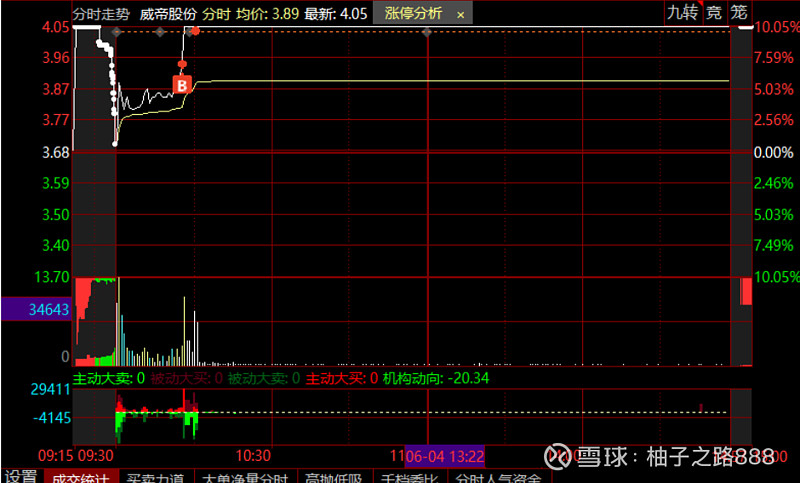
Task: Click the 最新: 4.05 latest price text
Action: [x=336, y=14]
